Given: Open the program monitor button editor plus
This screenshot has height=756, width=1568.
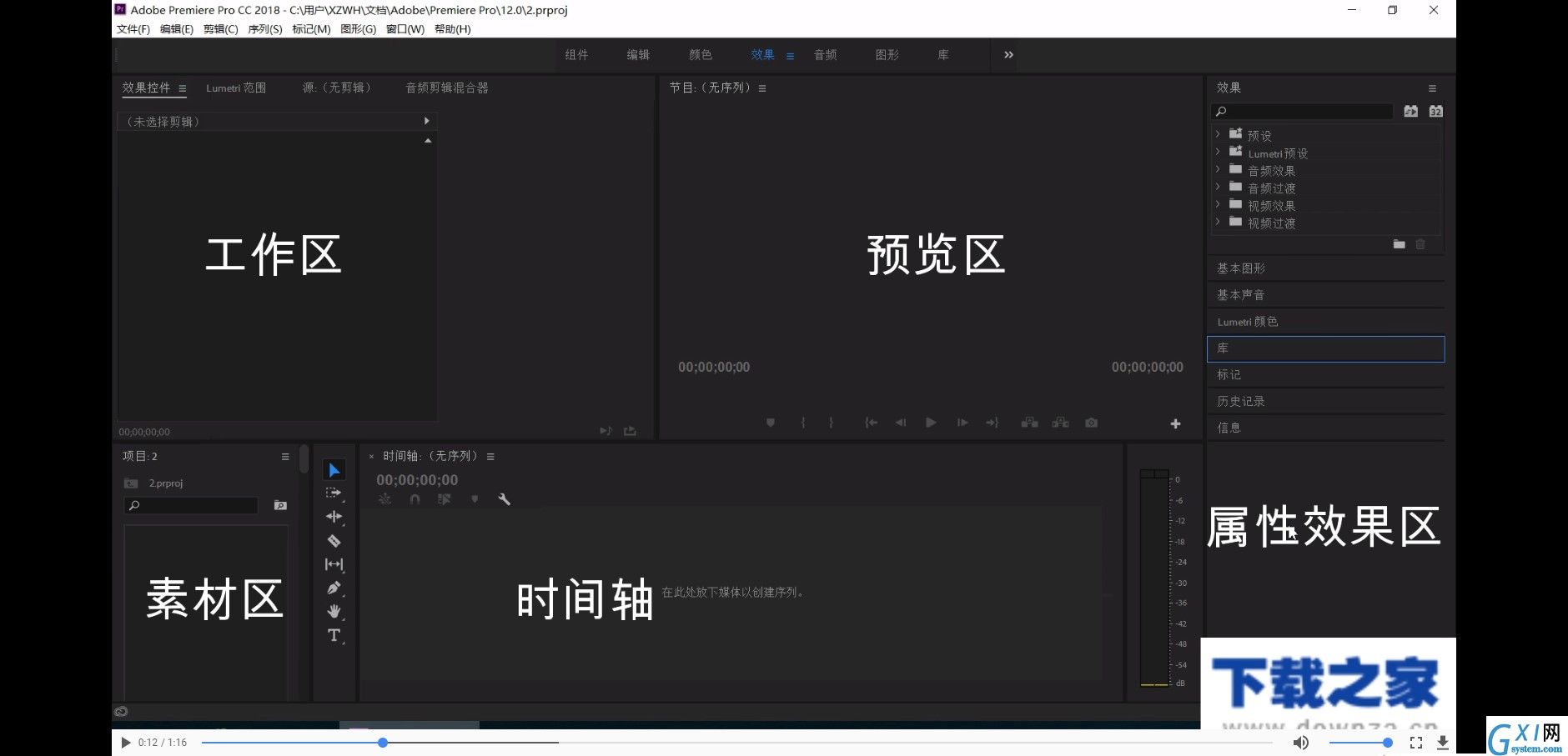Looking at the screenshot, I should click(1175, 423).
